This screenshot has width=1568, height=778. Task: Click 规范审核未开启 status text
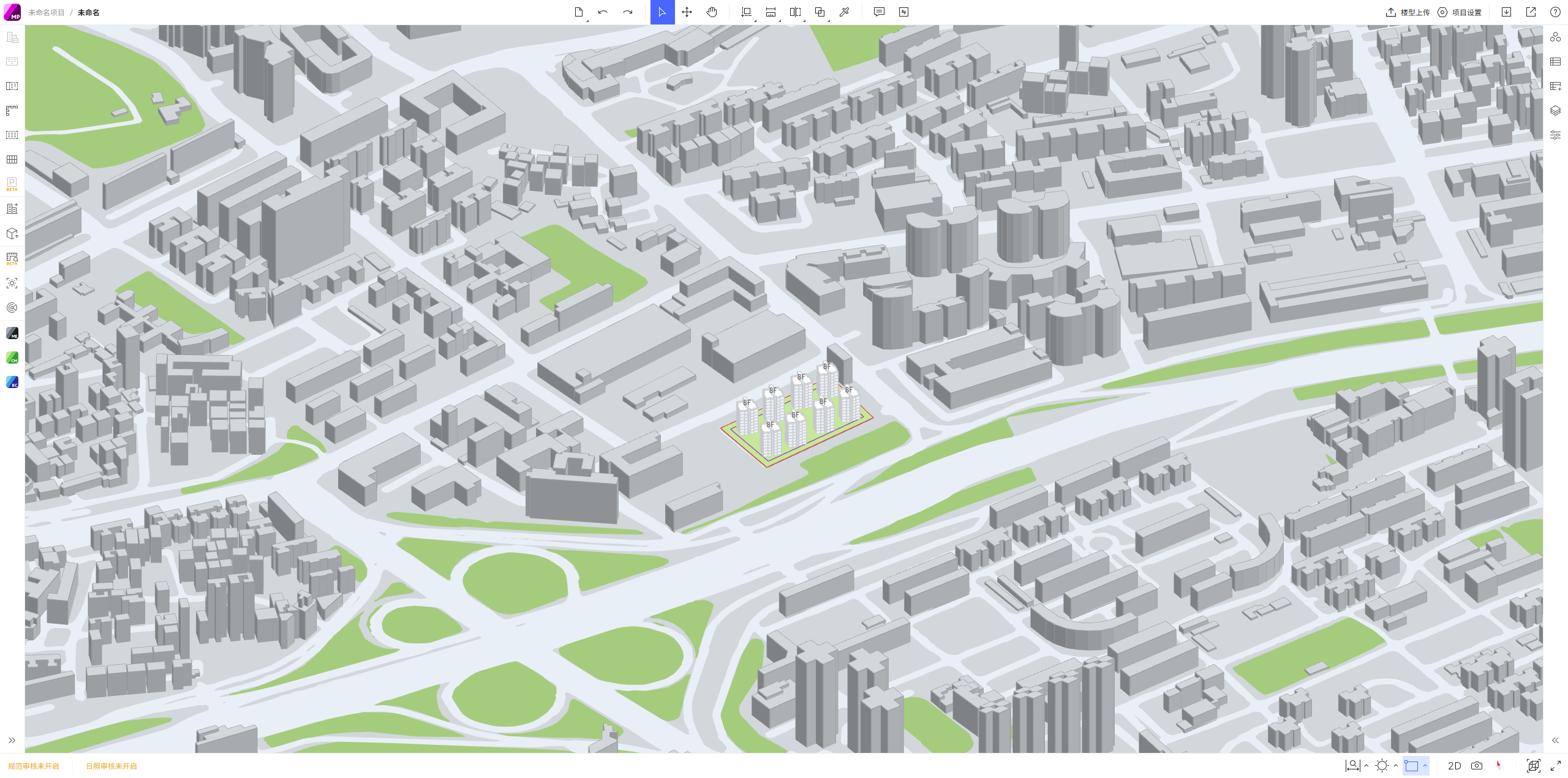tap(34, 766)
